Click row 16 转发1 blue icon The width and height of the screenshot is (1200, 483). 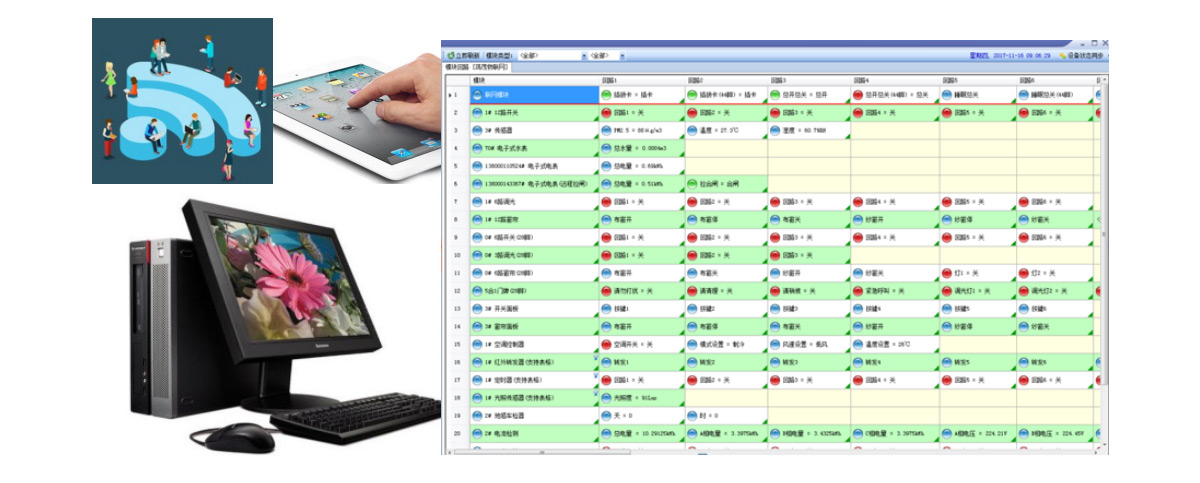[x=606, y=362]
